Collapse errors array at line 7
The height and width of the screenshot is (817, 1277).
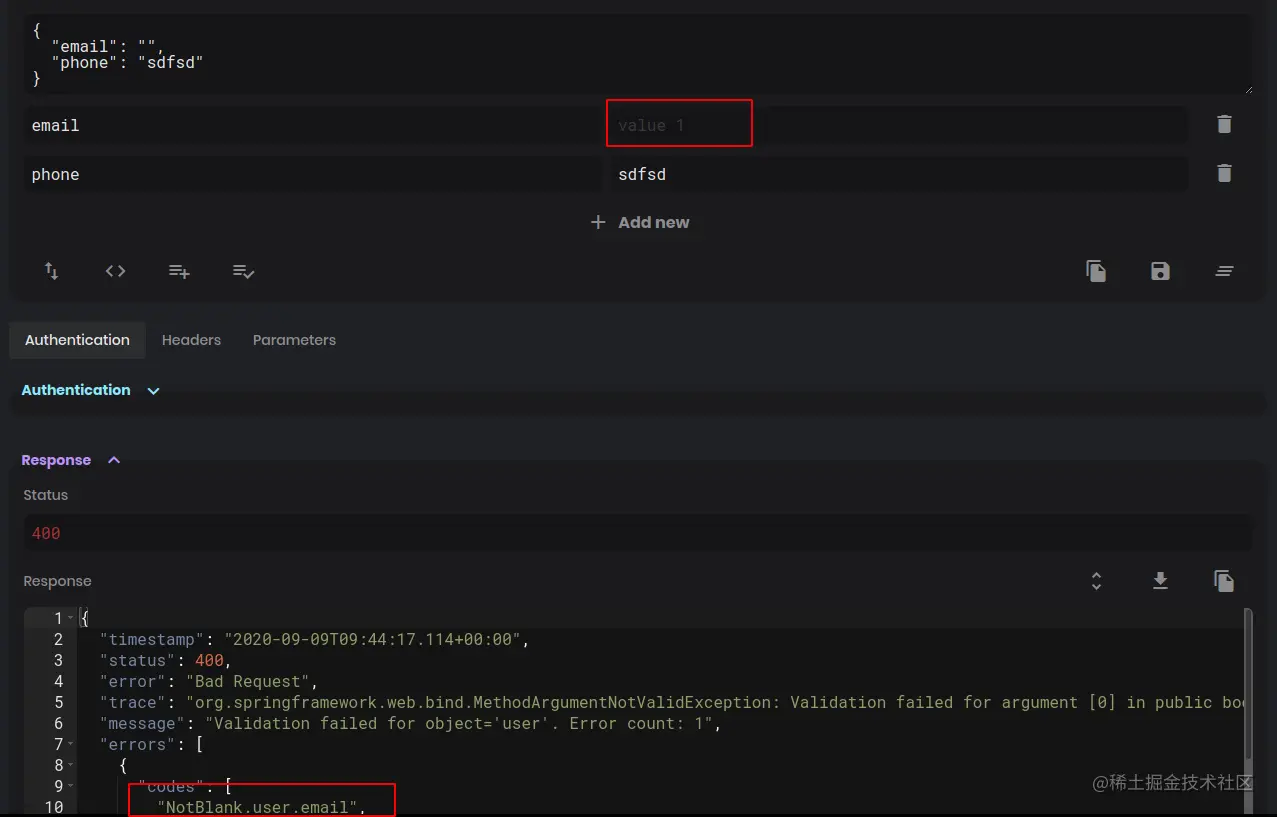(x=70, y=745)
